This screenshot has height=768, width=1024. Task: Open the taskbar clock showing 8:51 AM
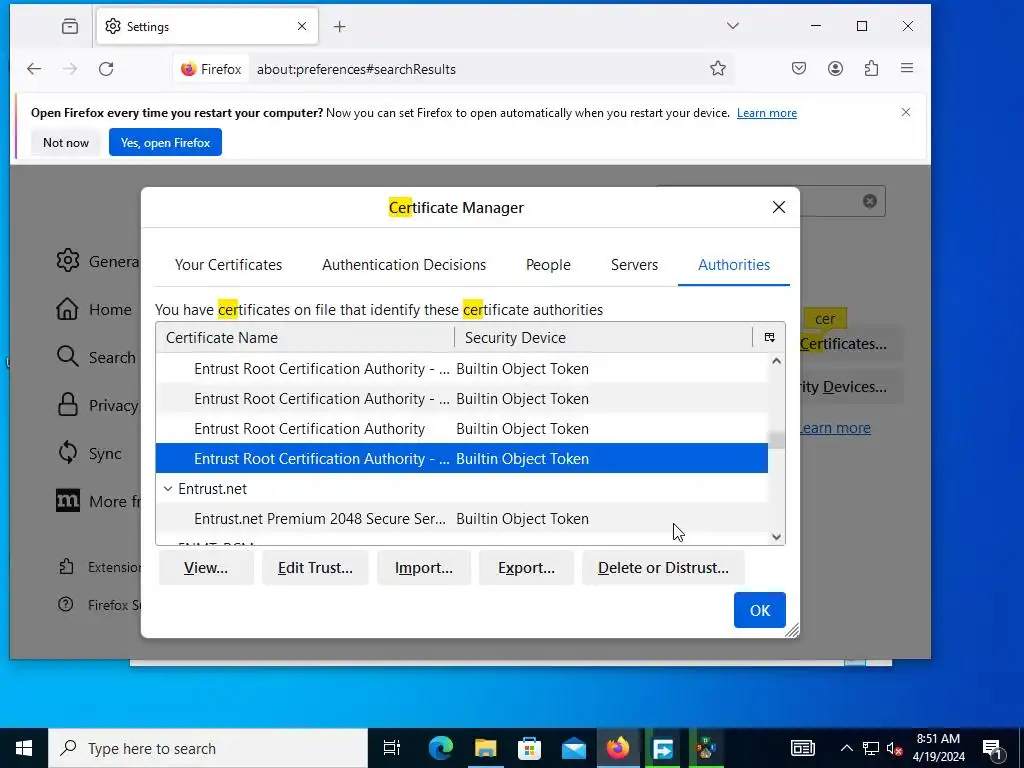click(938, 748)
